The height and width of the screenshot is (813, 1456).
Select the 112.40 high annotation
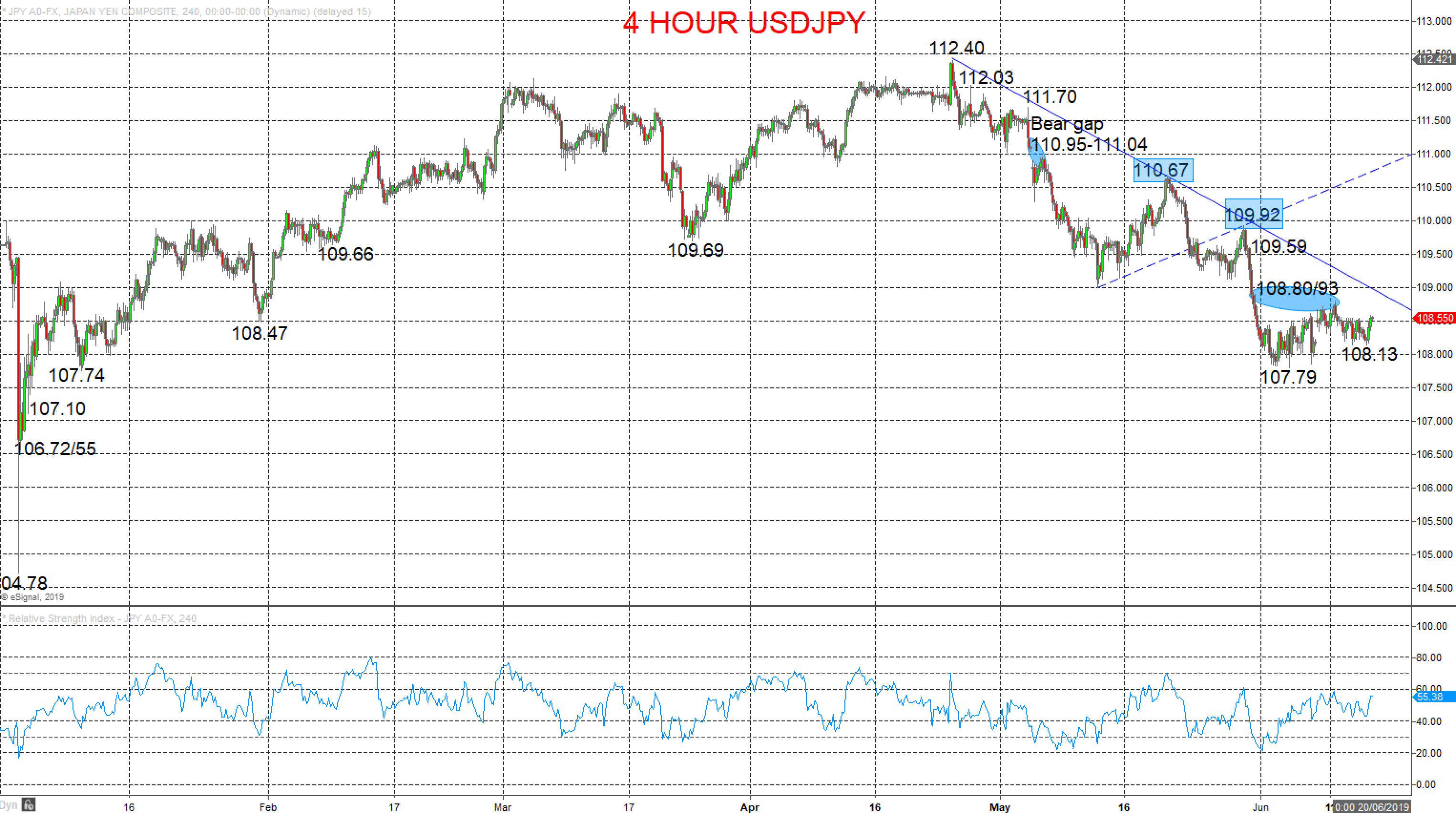[x=957, y=48]
